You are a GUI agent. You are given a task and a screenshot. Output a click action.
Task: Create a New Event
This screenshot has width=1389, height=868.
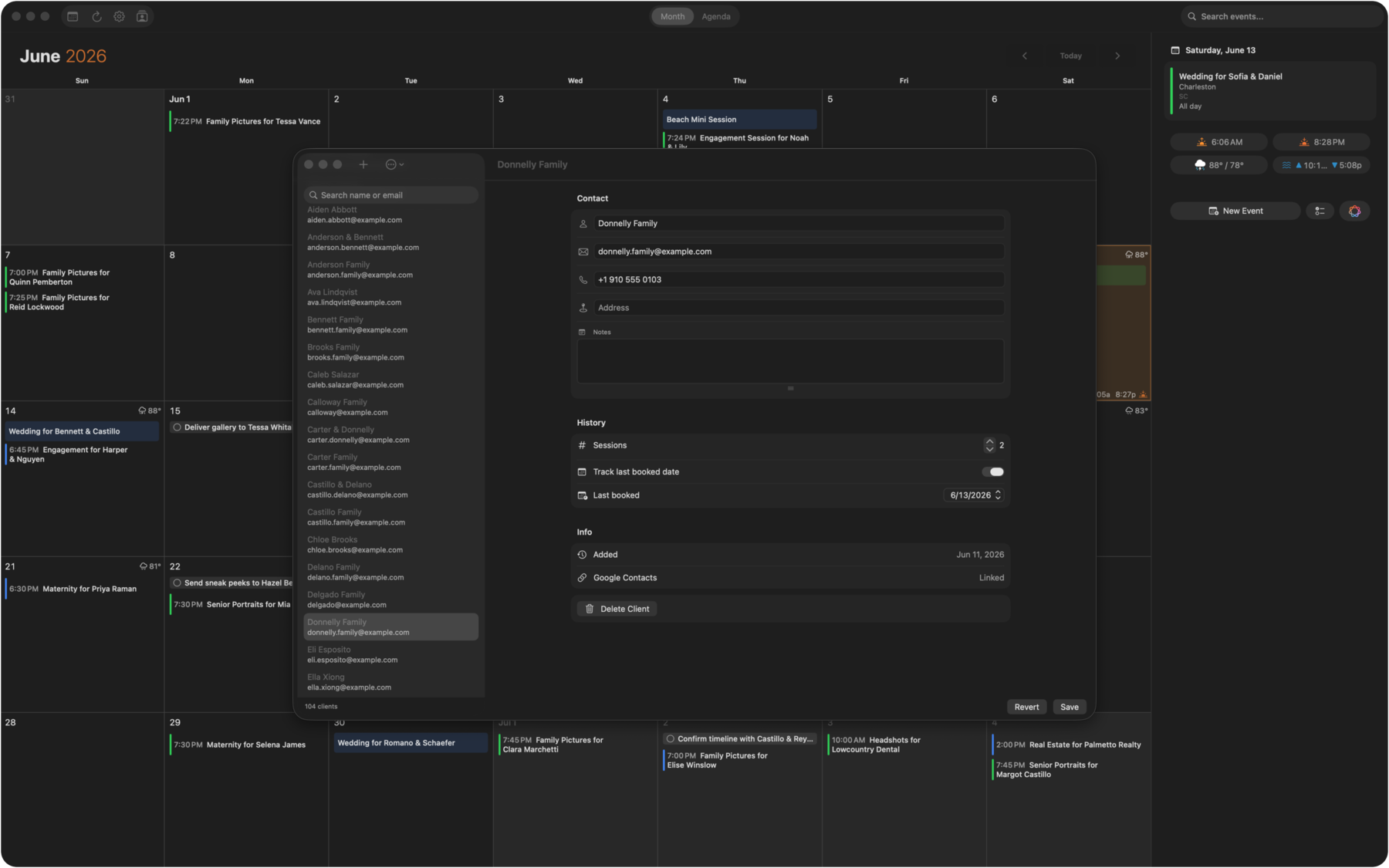click(1235, 211)
